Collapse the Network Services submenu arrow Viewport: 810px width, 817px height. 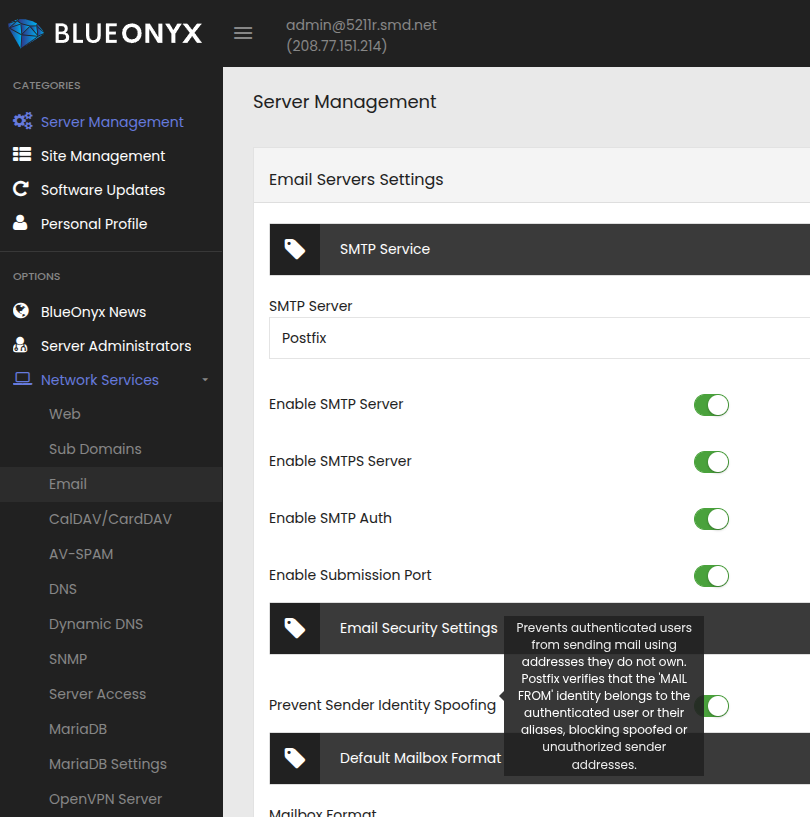[x=205, y=380]
